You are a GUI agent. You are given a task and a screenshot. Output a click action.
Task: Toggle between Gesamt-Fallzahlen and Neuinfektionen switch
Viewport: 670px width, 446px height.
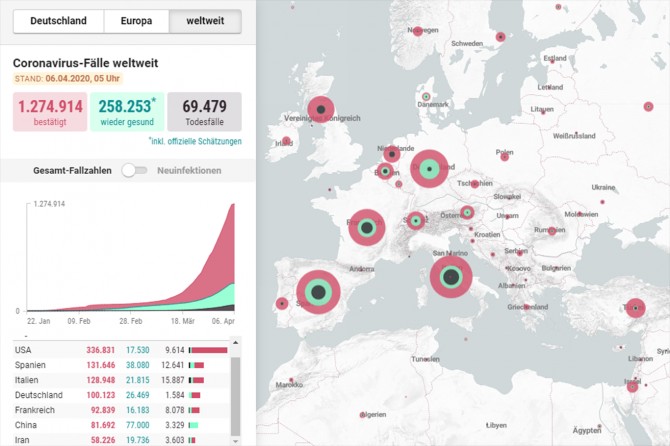tap(133, 170)
